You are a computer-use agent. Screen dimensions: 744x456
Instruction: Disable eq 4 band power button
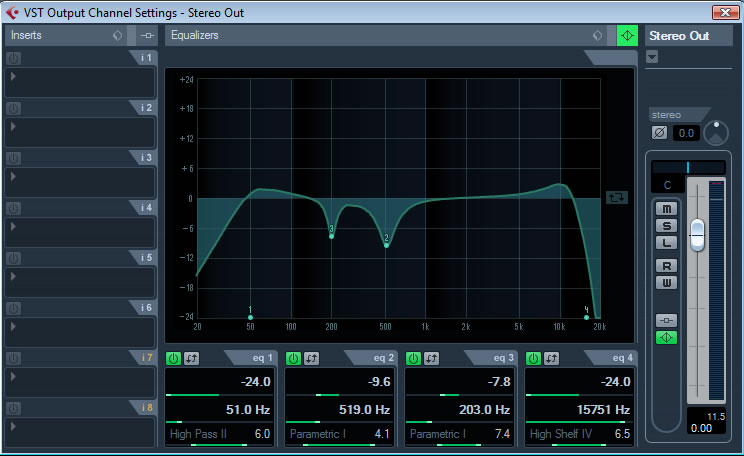pyautogui.click(x=533, y=358)
